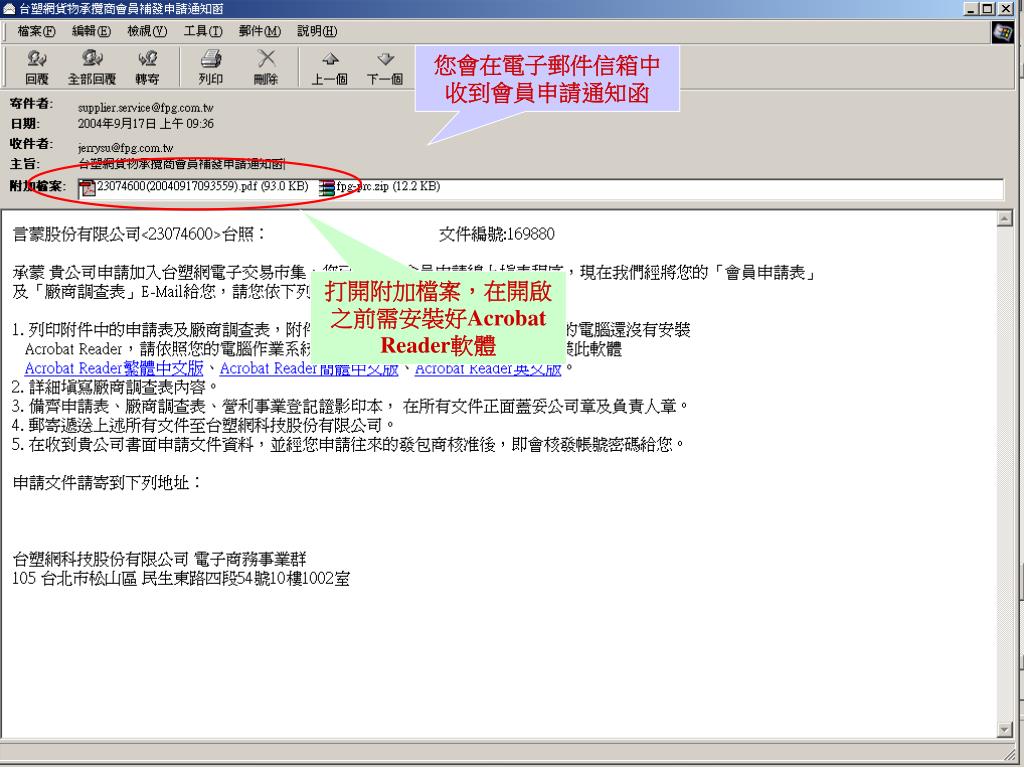Click the Forward (轉寄) toolbar icon
Screen dimensions: 1024x768
click(x=148, y=67)
